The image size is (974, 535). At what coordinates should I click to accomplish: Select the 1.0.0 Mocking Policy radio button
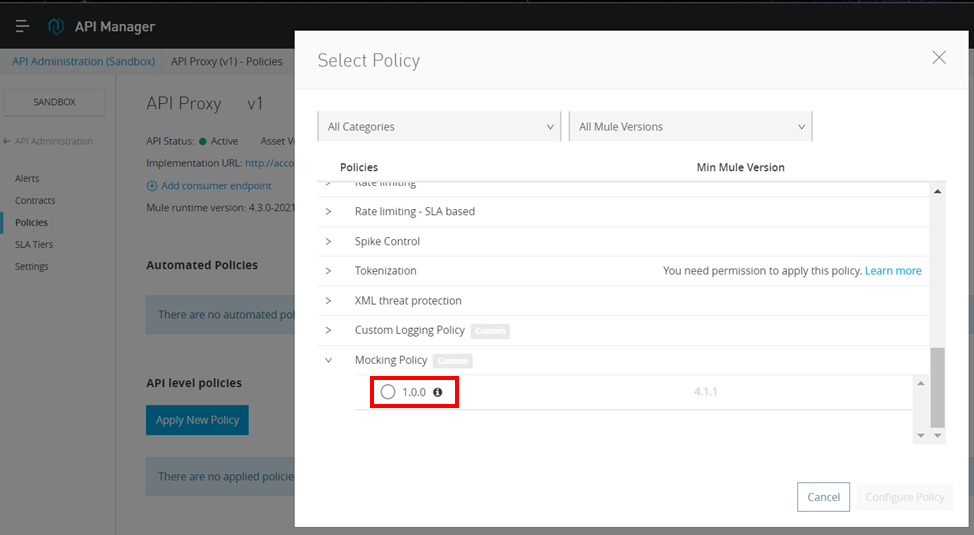[x=388, y=392]
